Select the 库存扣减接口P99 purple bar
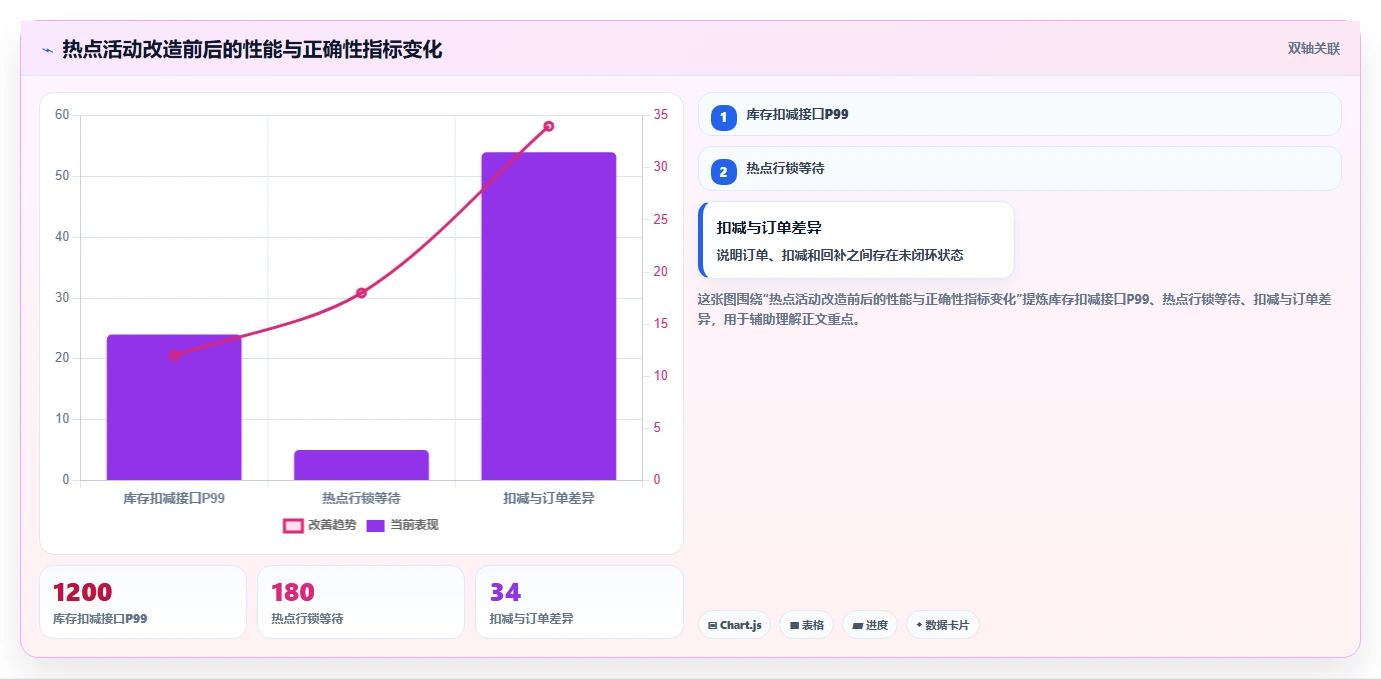 click(174, 407)
